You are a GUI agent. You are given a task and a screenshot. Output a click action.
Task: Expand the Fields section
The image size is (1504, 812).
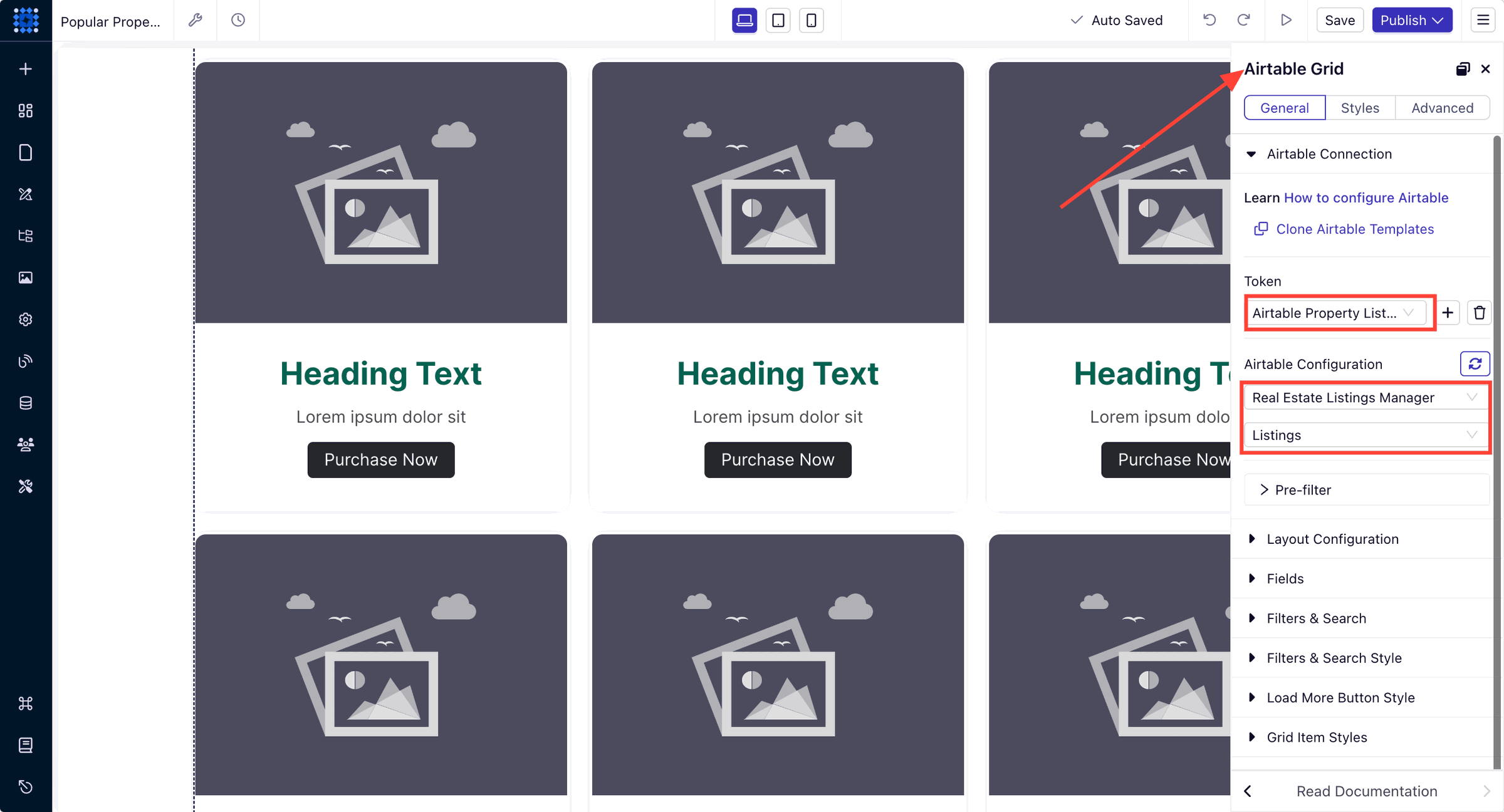(x=1285, y=579)
